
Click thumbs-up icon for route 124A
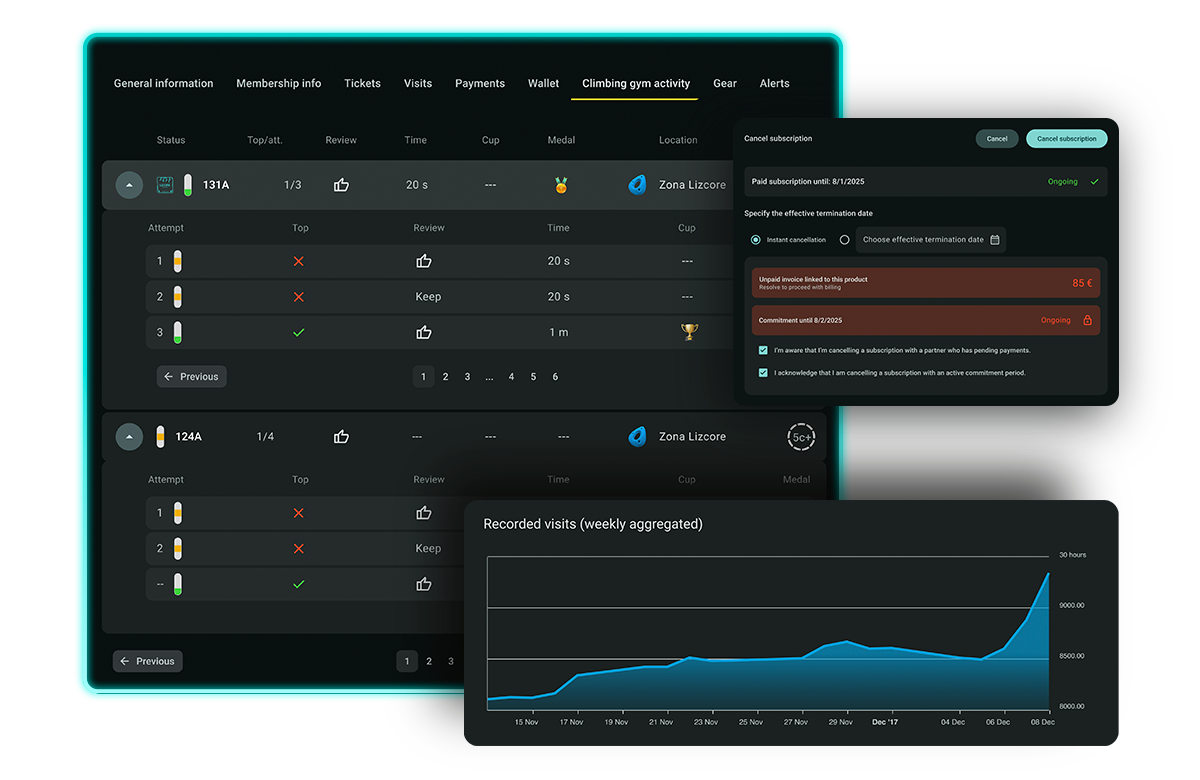coord(341,436)
